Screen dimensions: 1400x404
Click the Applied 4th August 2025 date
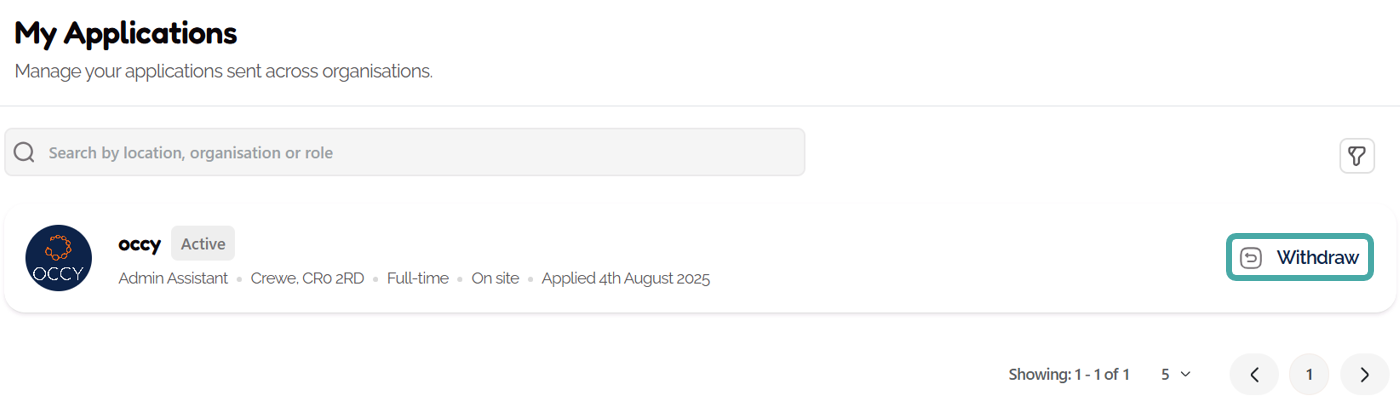point(625,279)
